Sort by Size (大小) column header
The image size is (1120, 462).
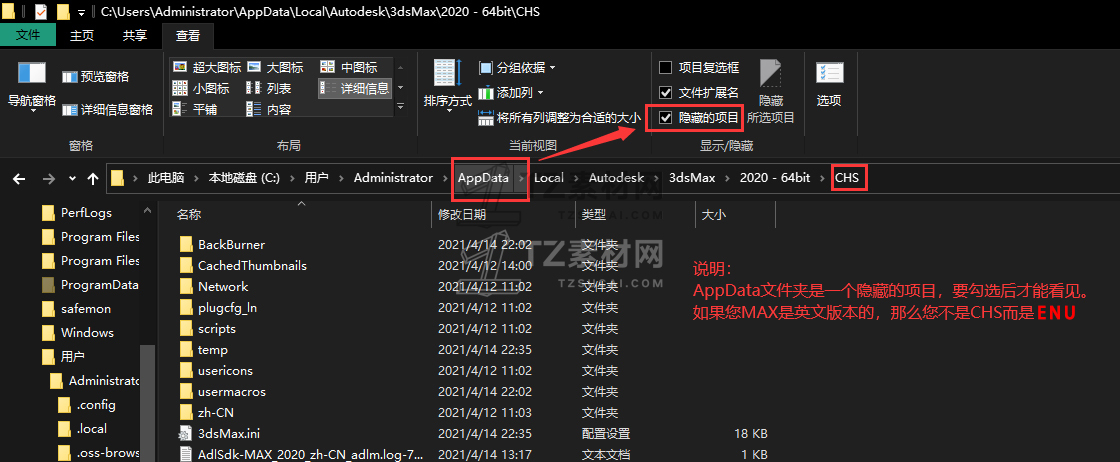click(x=715, y=214)
